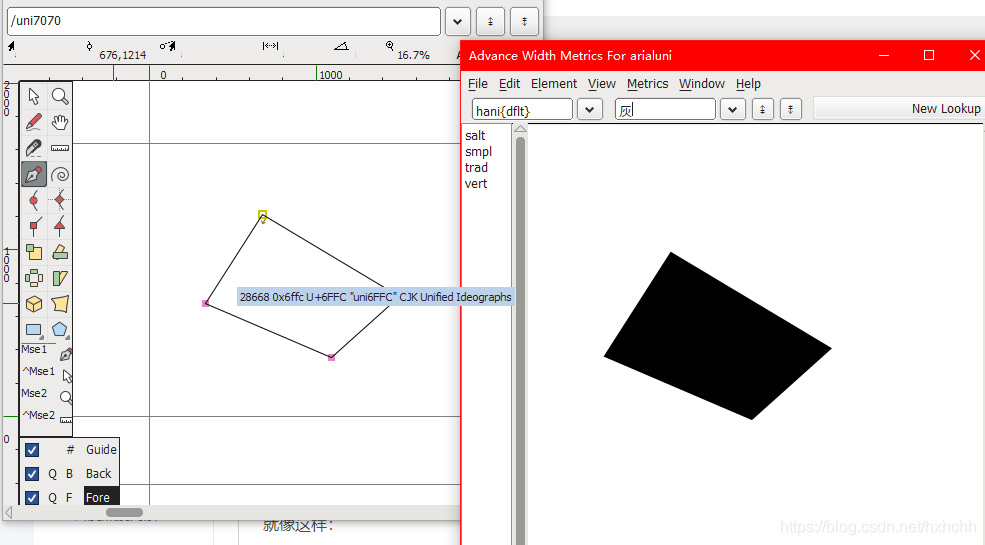Click previous-line button in metrics window
Viewport: 985px width, 545px height.
click(763, 110)
